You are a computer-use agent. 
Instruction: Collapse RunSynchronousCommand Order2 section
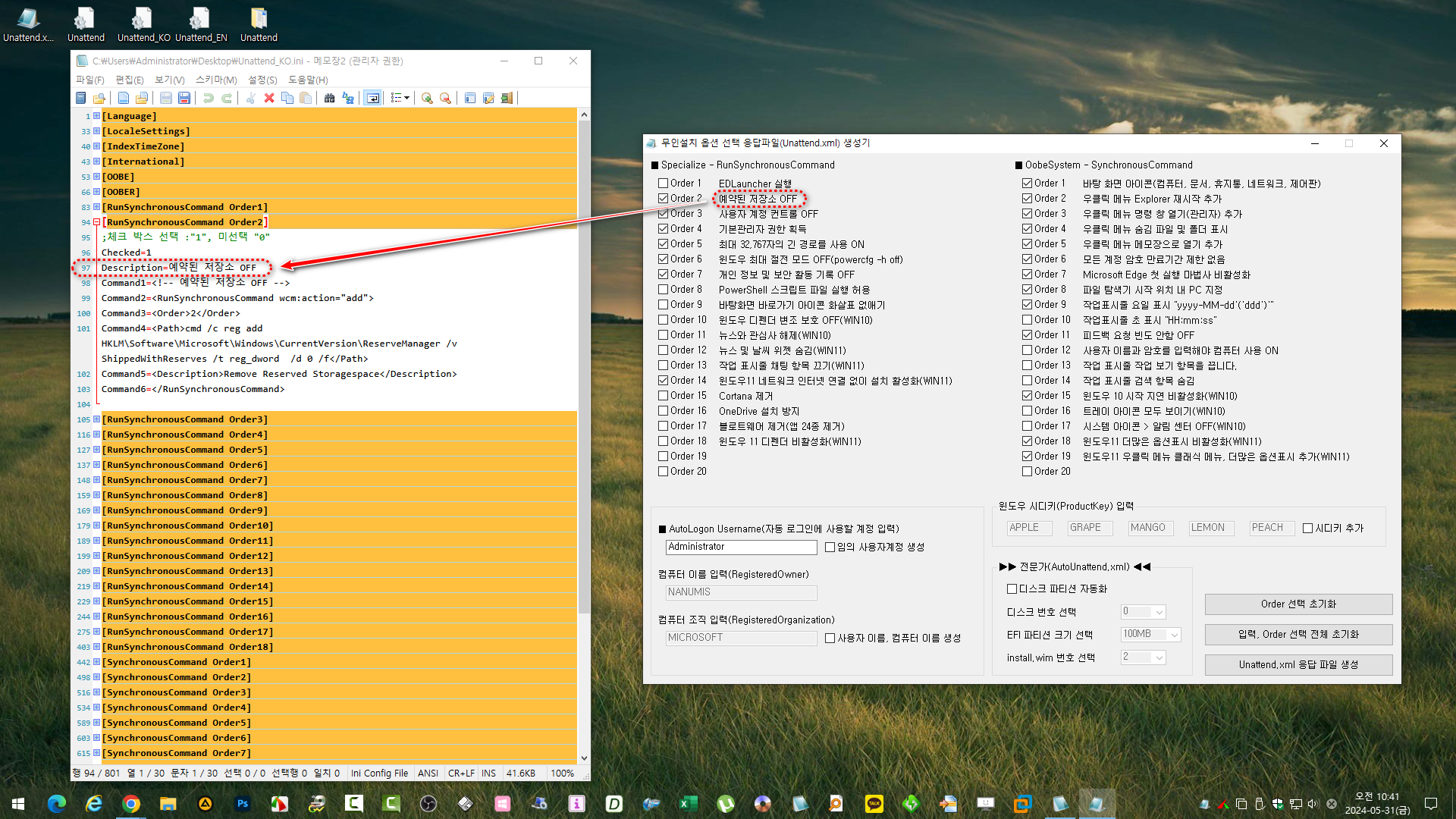tap(96, 222)
